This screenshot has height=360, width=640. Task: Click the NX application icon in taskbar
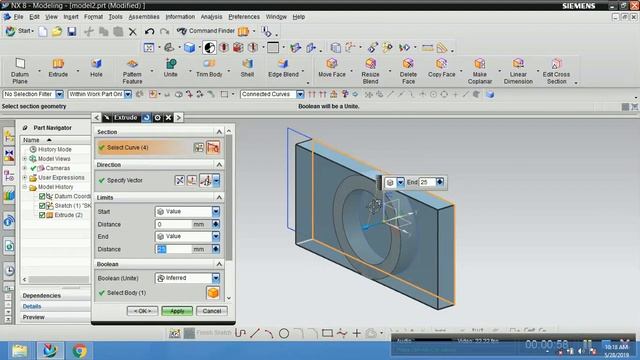50,351
